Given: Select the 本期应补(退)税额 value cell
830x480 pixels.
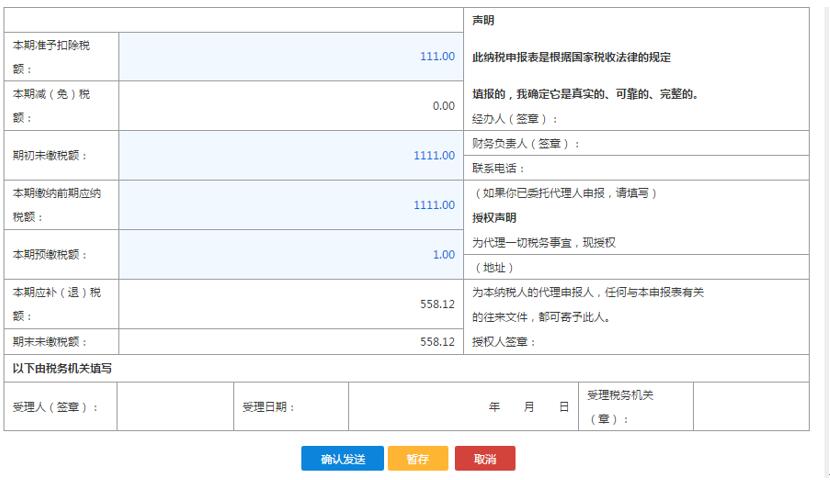Looking at the screenshot, I should point(290,304).
